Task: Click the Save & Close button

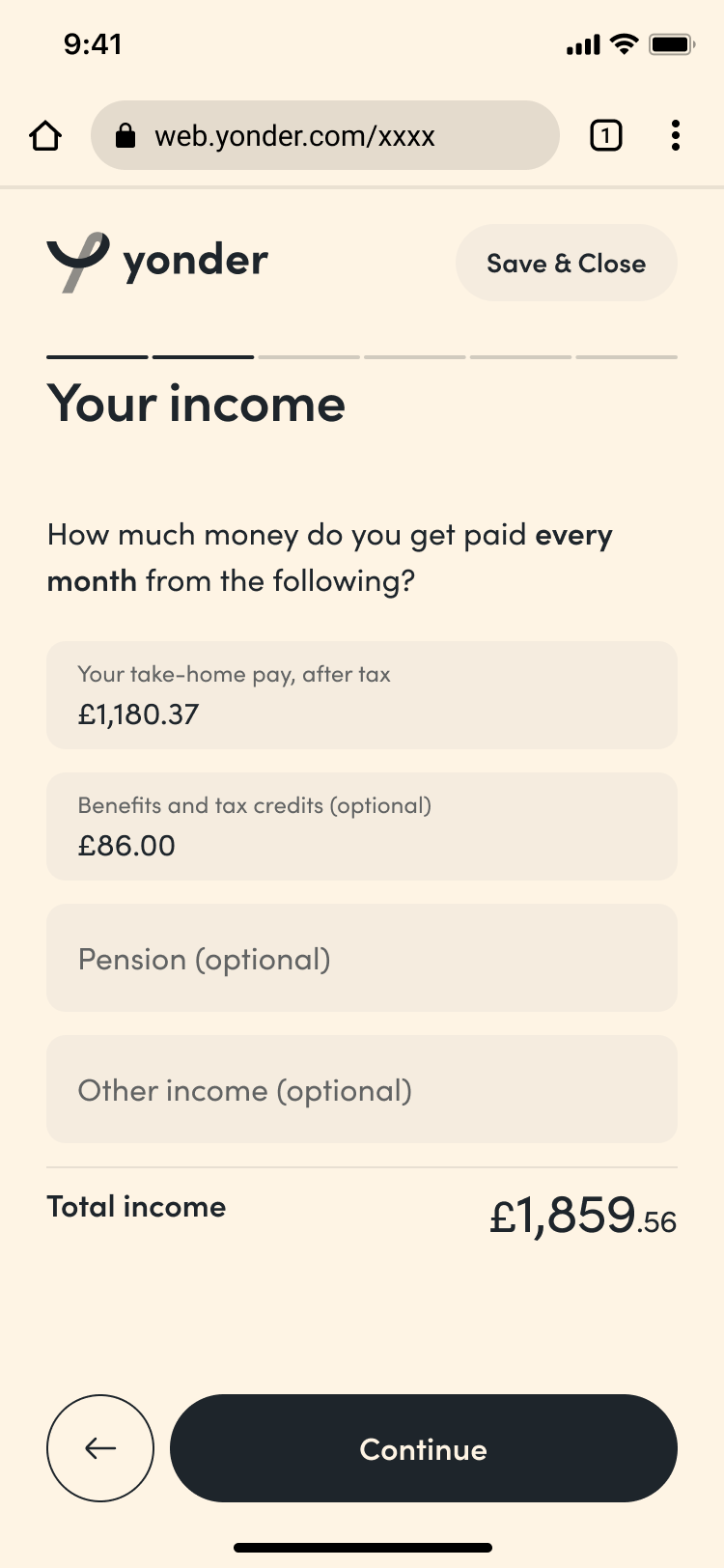Action: (566, 264)
